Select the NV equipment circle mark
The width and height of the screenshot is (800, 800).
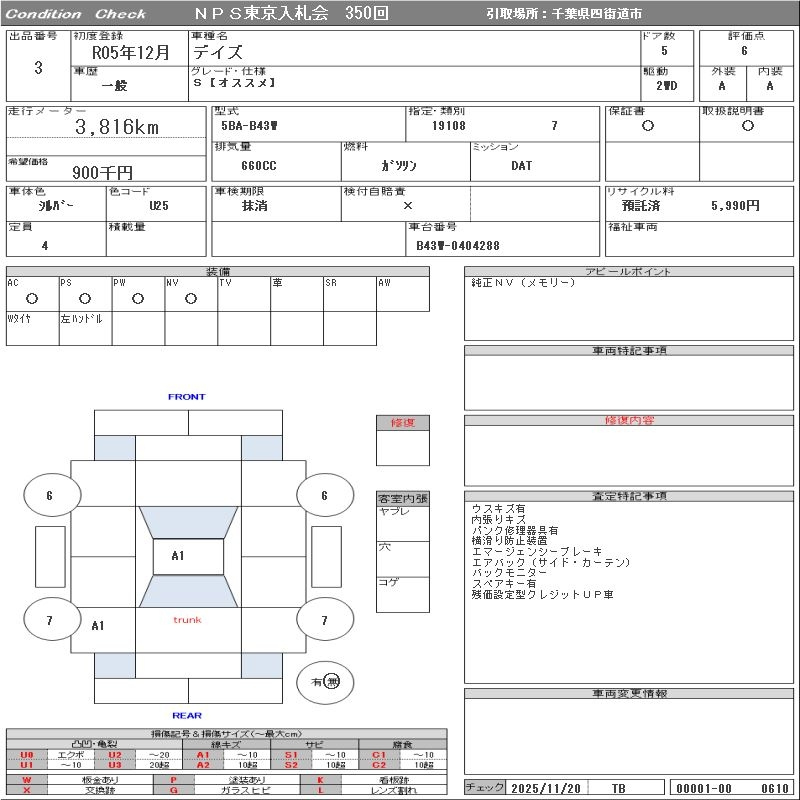[x=191, y=298]
